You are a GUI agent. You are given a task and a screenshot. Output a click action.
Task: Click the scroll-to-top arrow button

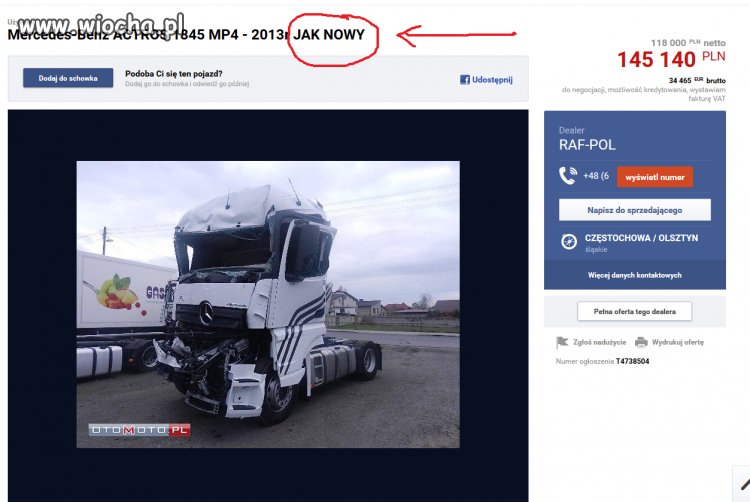pyautogui.click(x=743, y=484)
